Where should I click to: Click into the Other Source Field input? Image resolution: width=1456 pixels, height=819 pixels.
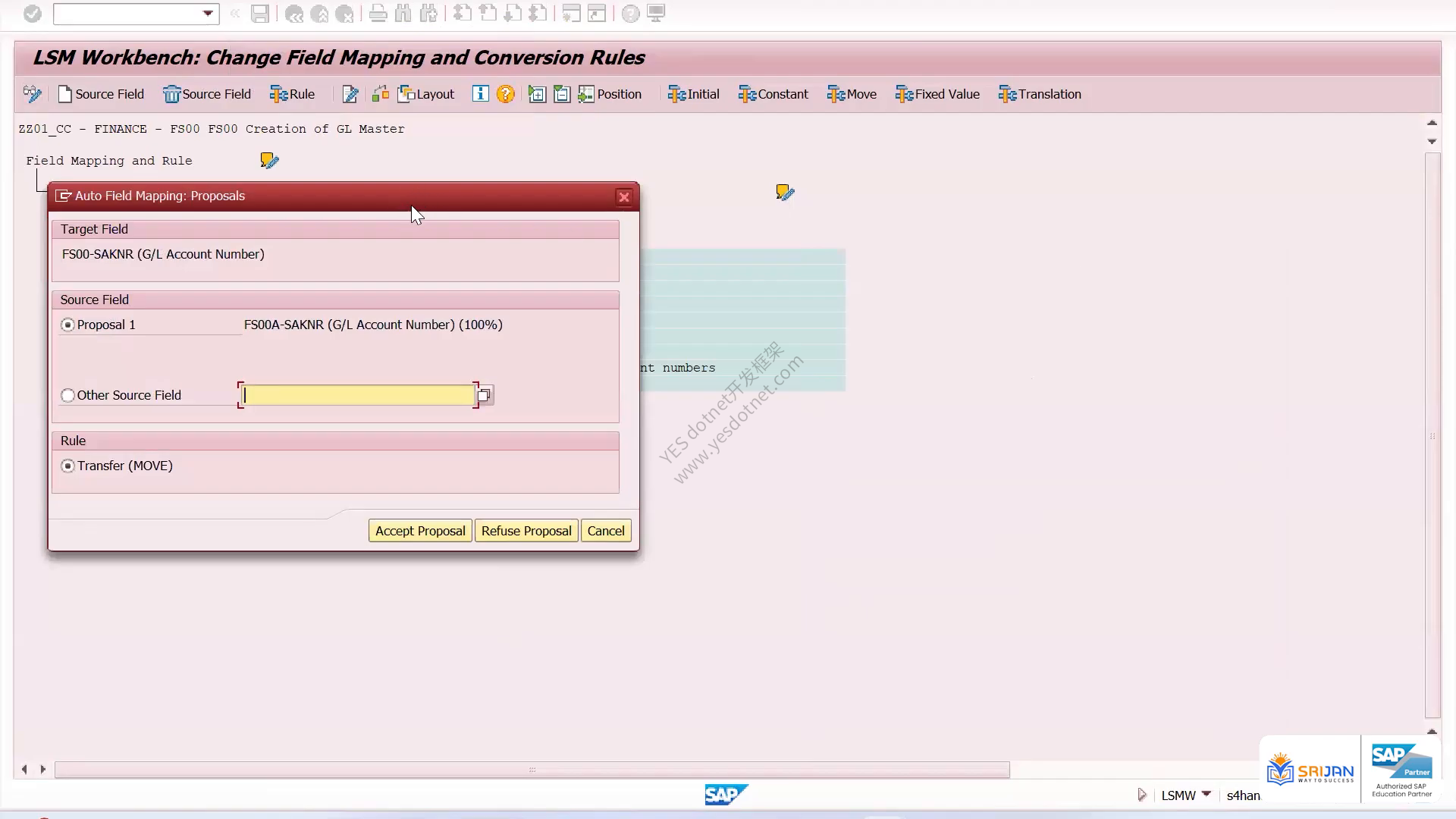click(x=358, y=395)
